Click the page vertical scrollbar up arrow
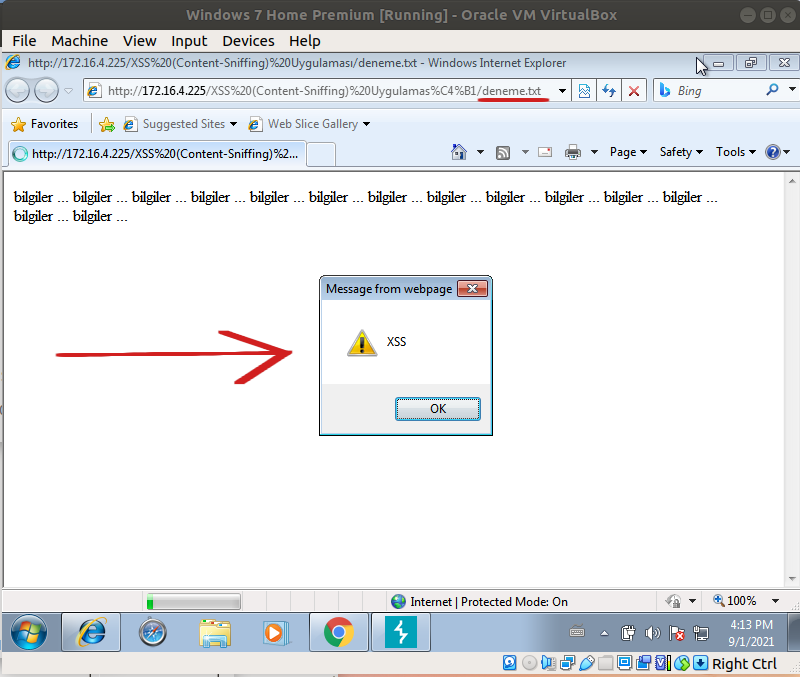800x677 pixels. click(x=791, y=181)
